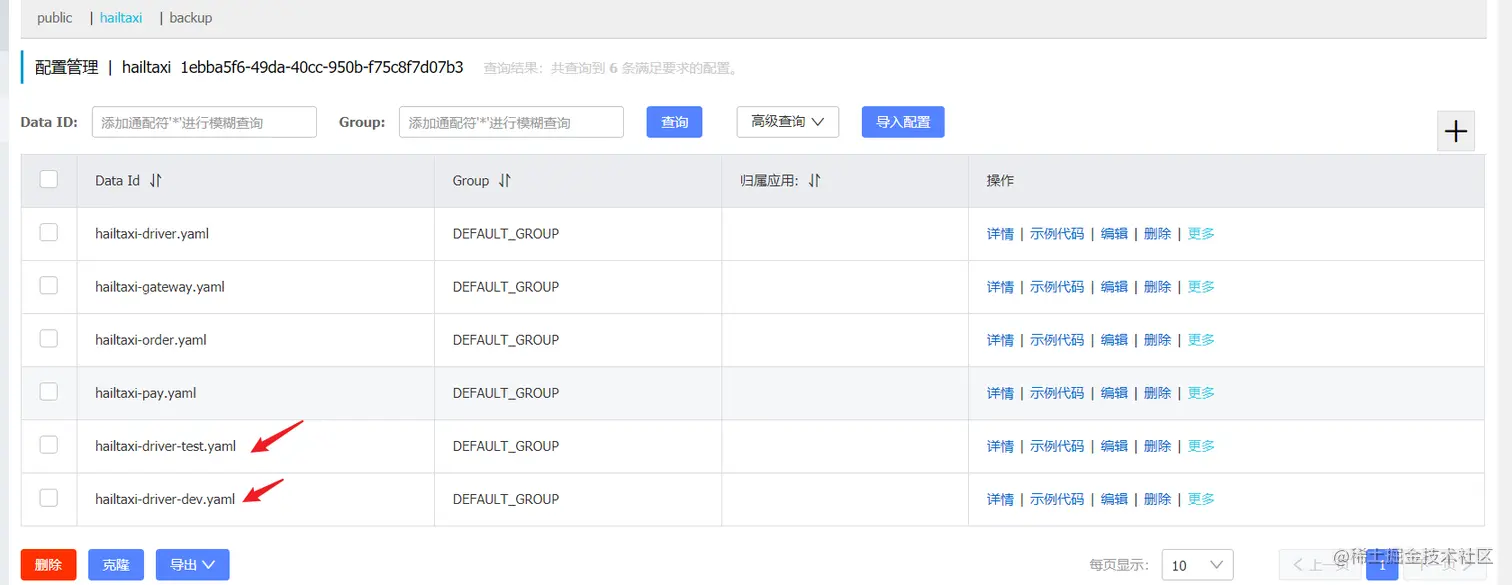Click the red 删除 delete button at bottom
1512x585 pixels.
pos(48,564)
